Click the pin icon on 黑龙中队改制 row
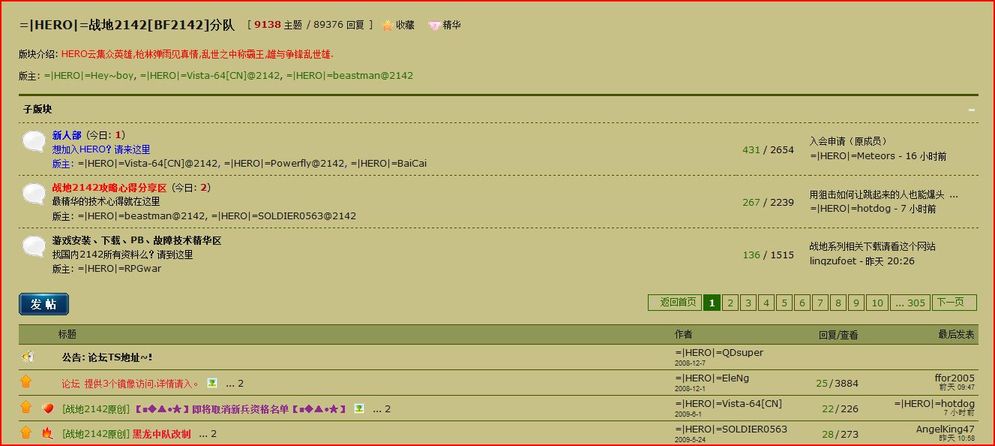This screenshot has height=446, width=995. (26, 433)
